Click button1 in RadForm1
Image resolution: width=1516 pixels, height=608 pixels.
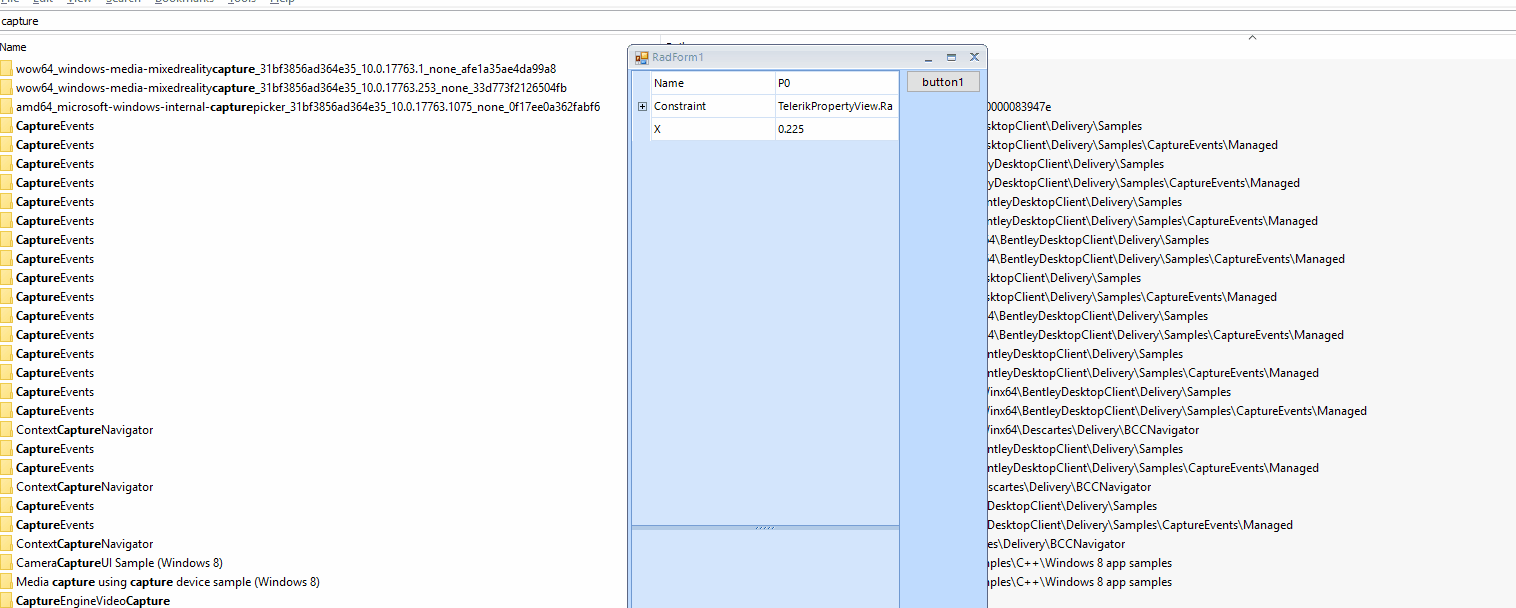[943, 82]
